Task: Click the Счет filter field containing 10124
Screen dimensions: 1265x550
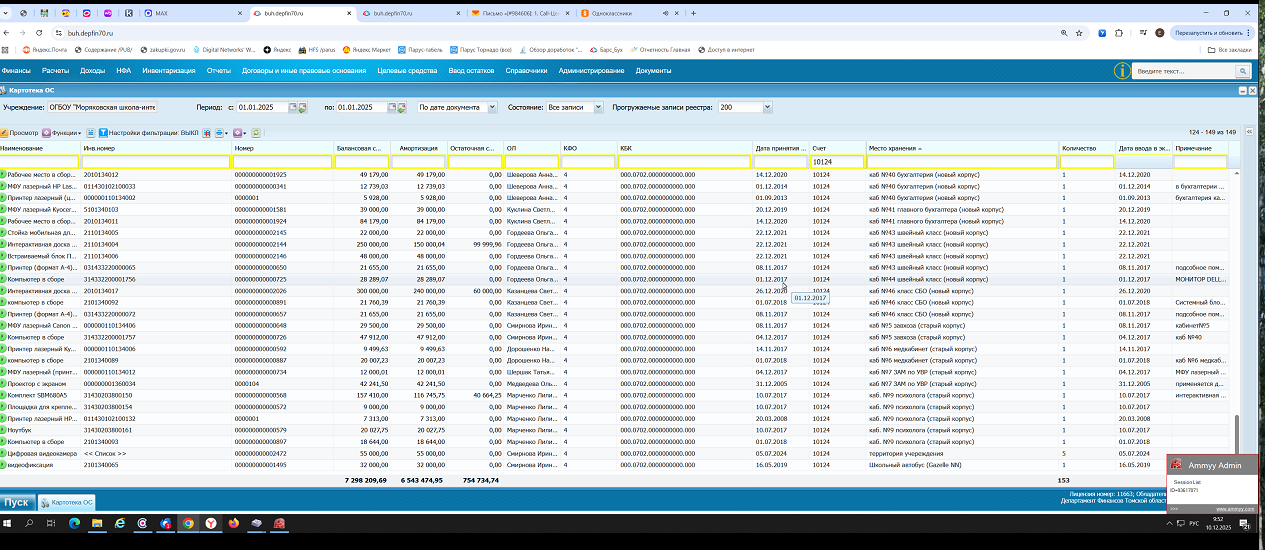Action: coord(836,161)
